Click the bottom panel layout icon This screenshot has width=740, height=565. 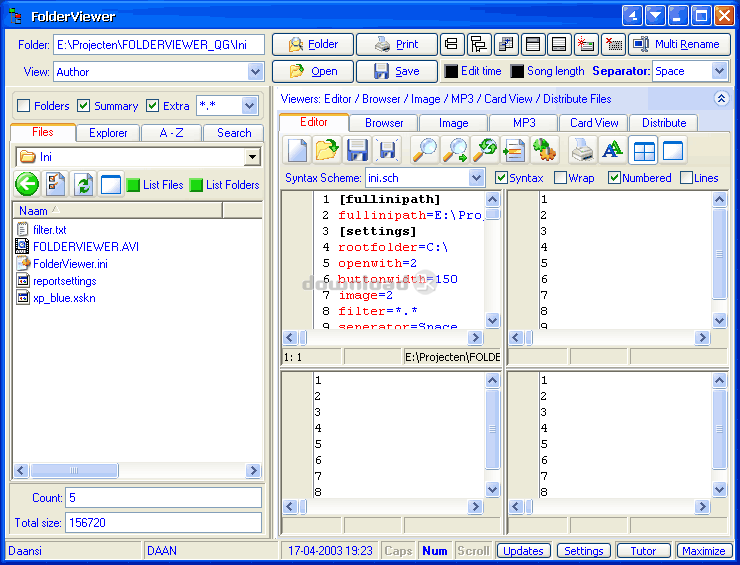pyautogui.click(x=559, y=44)
